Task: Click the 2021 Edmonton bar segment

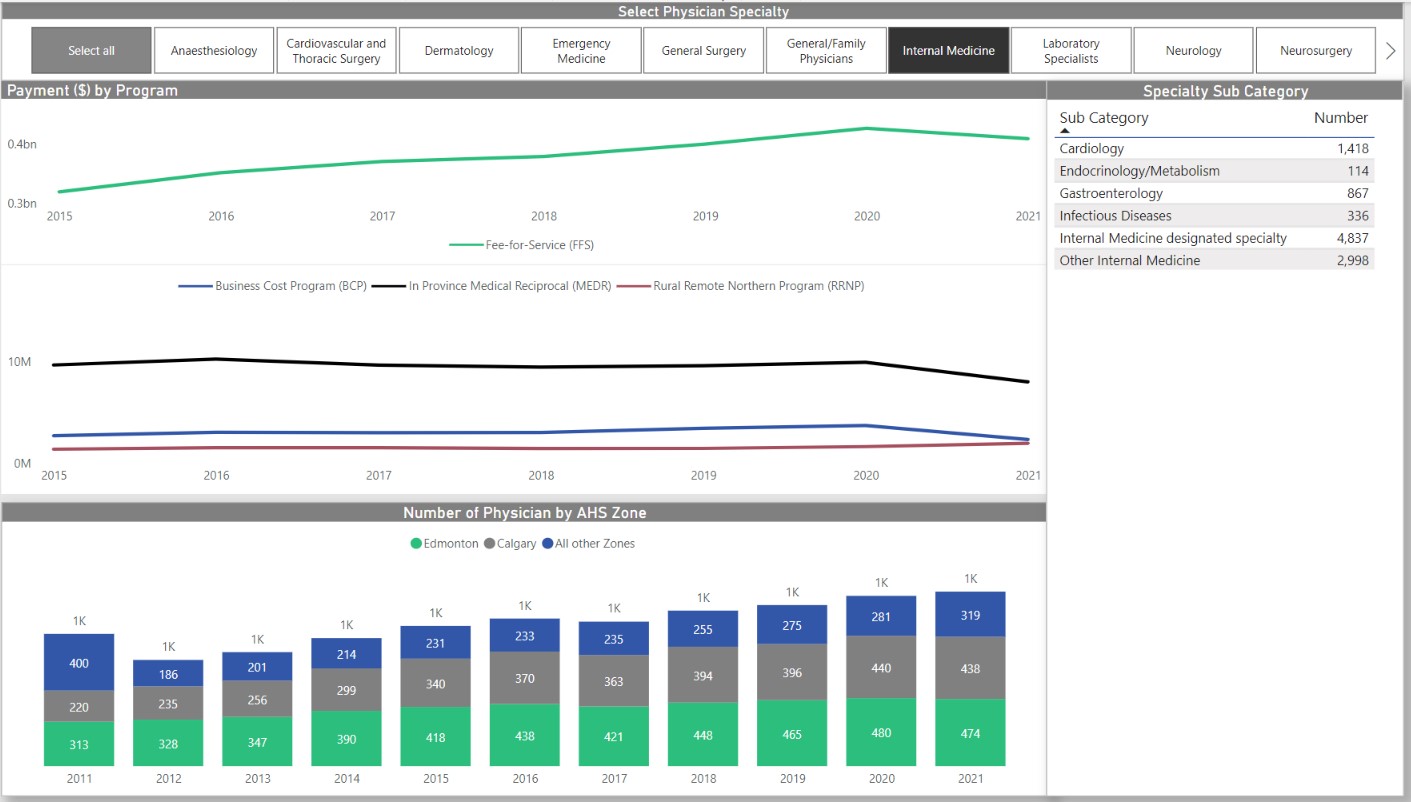Action: pos(969,734)
